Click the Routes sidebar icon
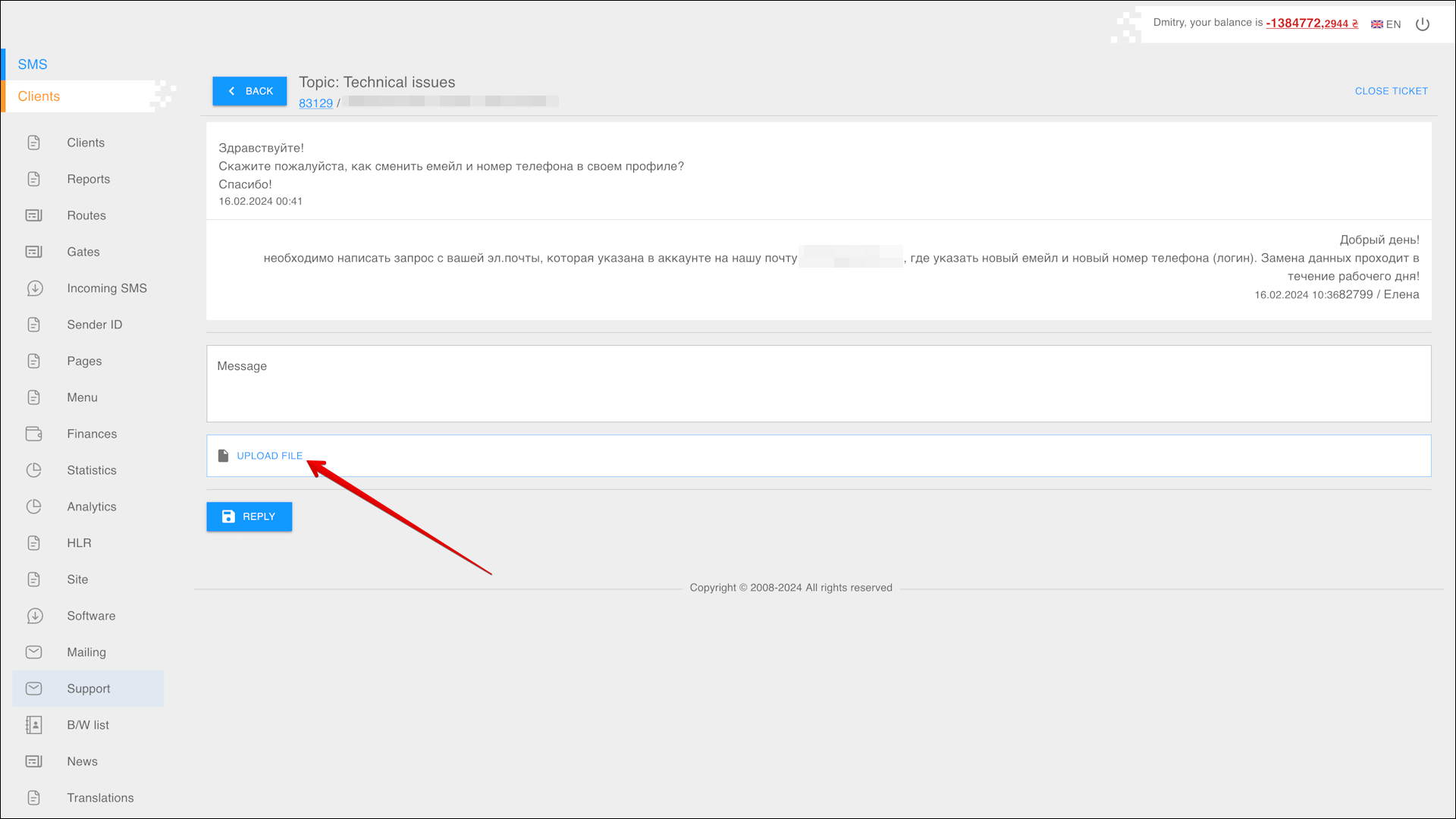1456x819 pixels. tap(34, 215)
